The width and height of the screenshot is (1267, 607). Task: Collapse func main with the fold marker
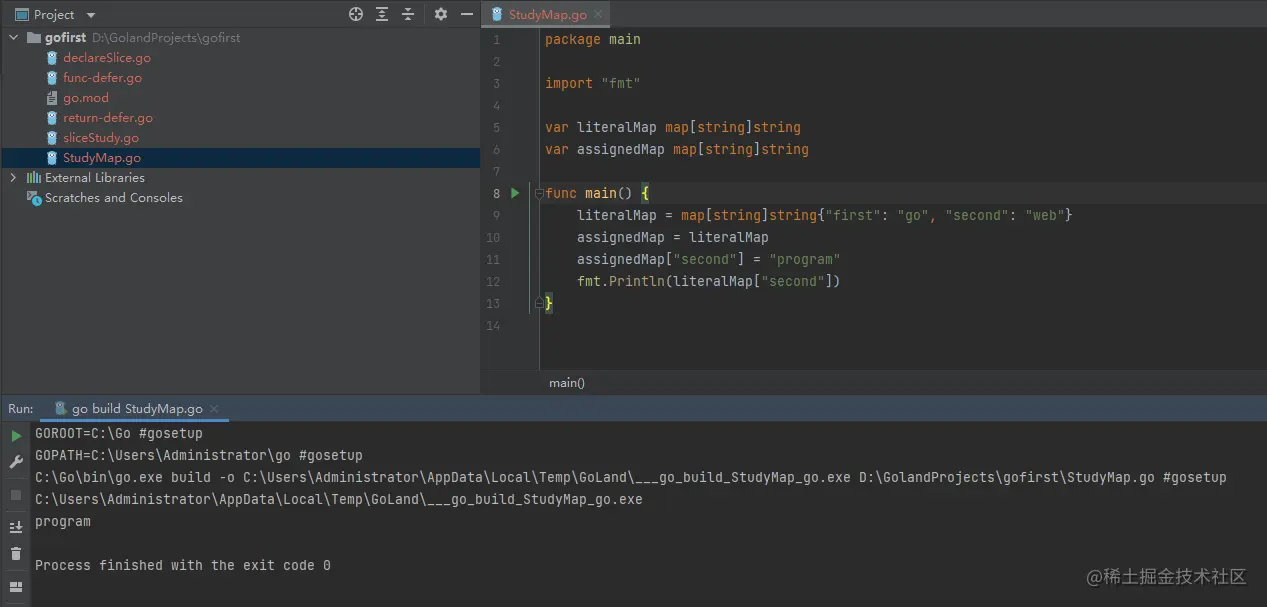tap(538, 193)
